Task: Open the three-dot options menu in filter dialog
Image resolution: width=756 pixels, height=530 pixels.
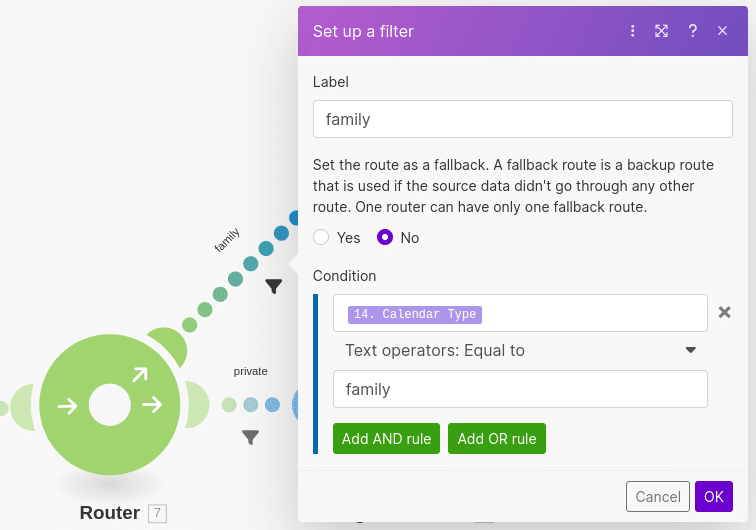Action: 633,31
